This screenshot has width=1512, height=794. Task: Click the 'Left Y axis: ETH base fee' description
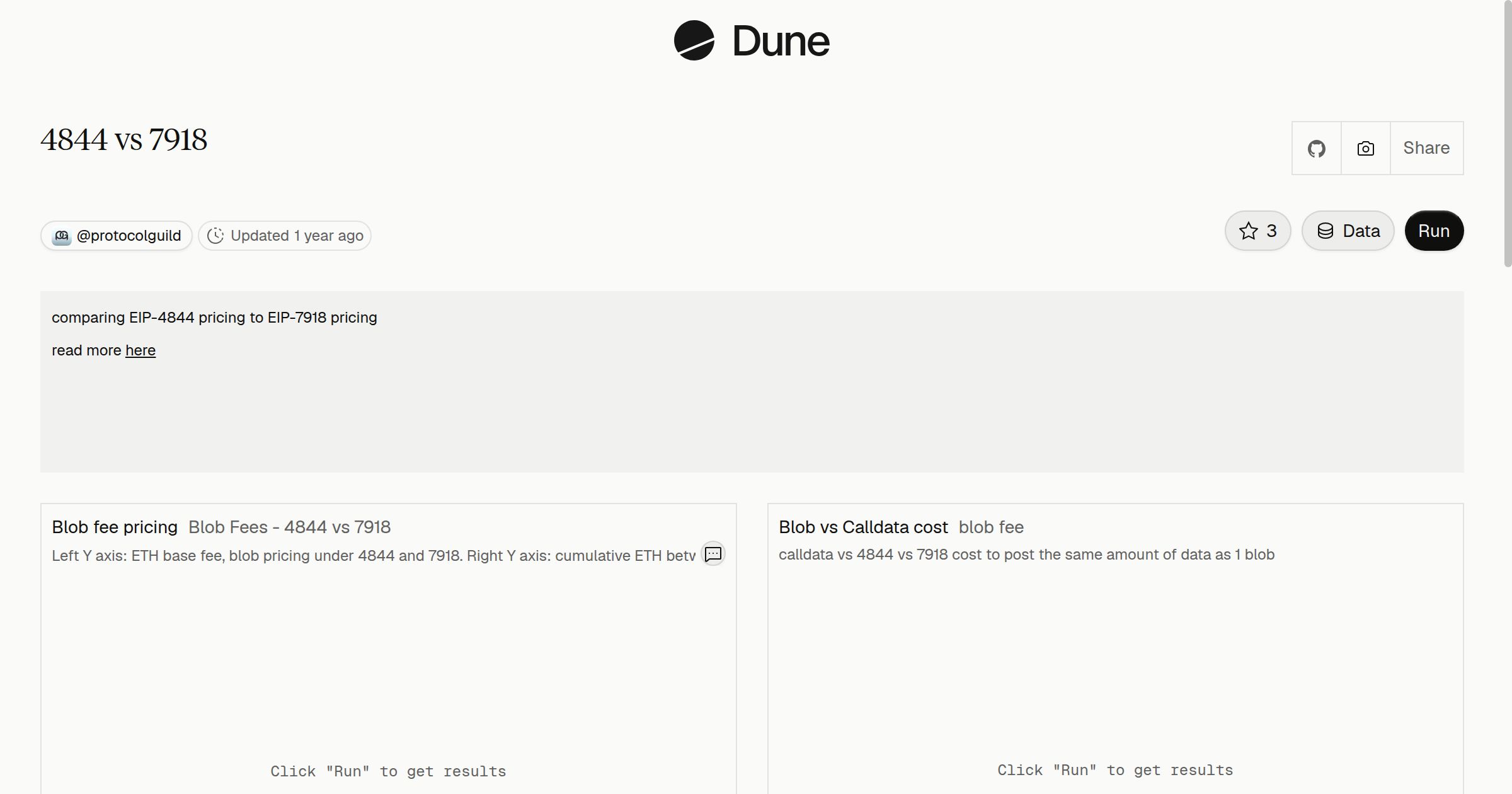click(374, 556)
